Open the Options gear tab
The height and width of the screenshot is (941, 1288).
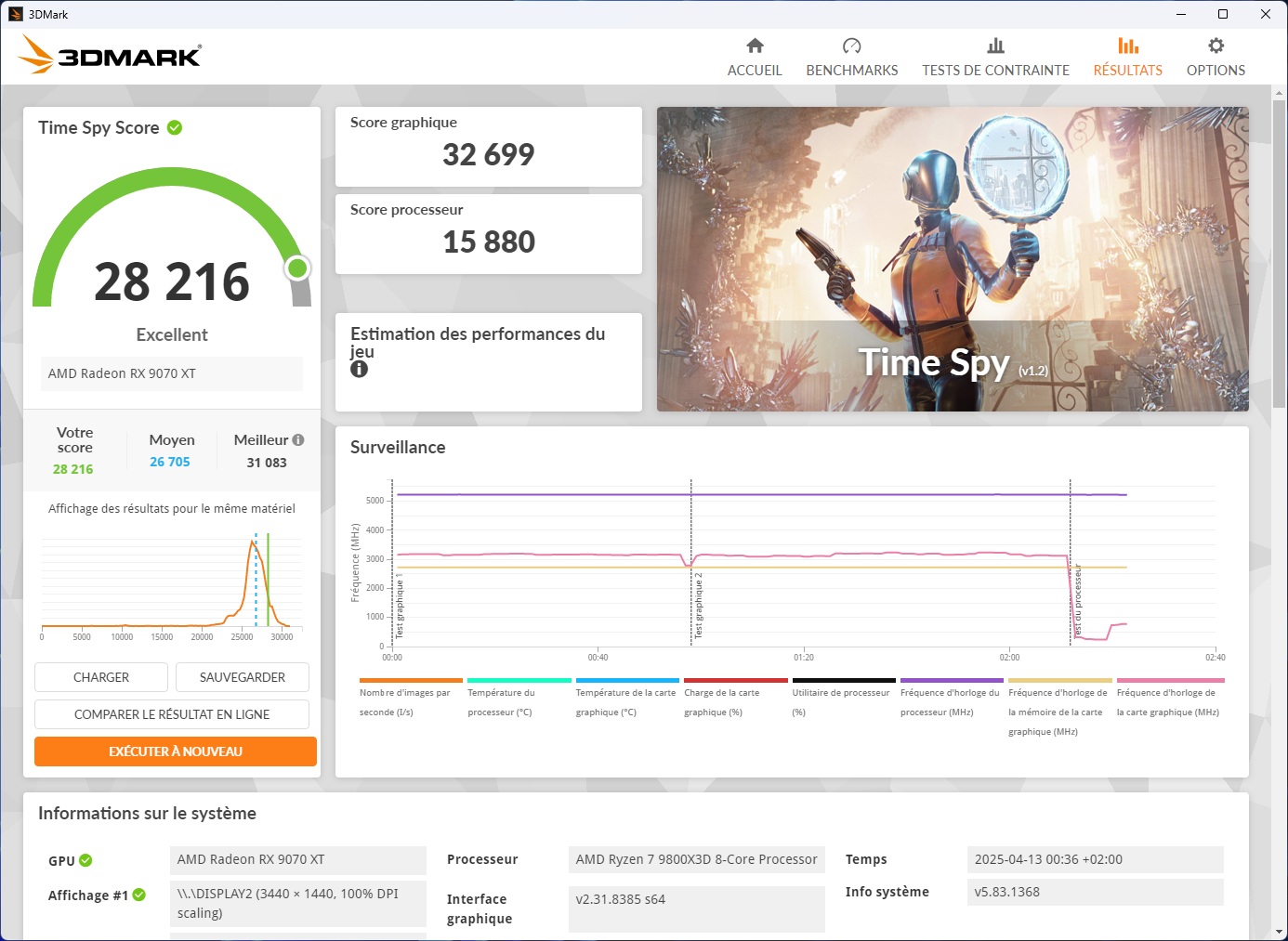coord(1216,57)
